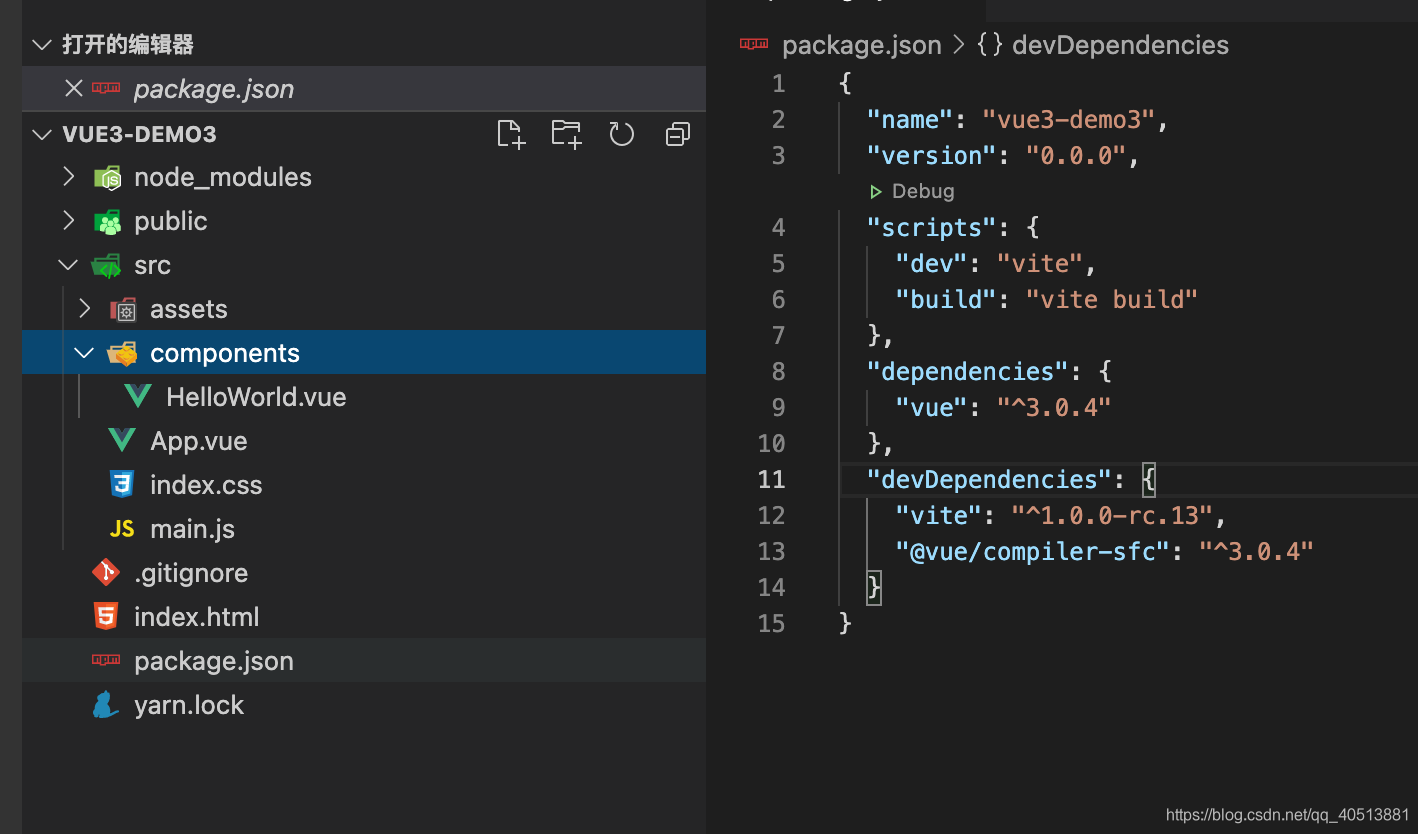Select package.json in the open editors list

pyautogui.click(x=213, y=88)
